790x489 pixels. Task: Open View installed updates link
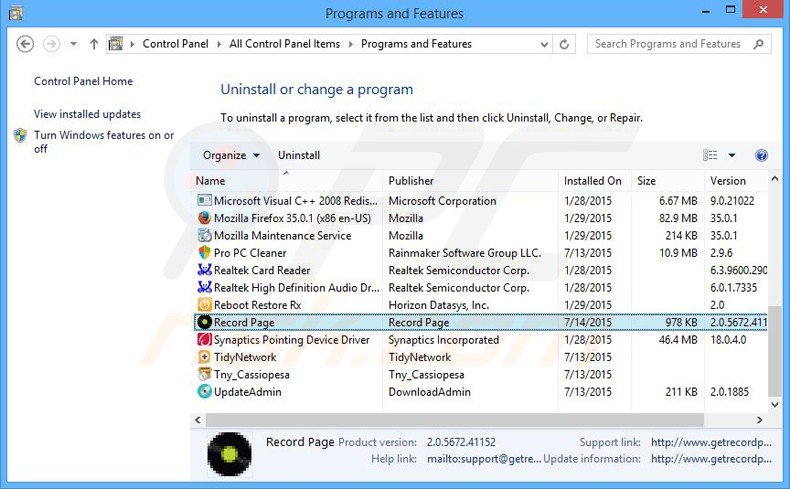[x=87, y=114]
